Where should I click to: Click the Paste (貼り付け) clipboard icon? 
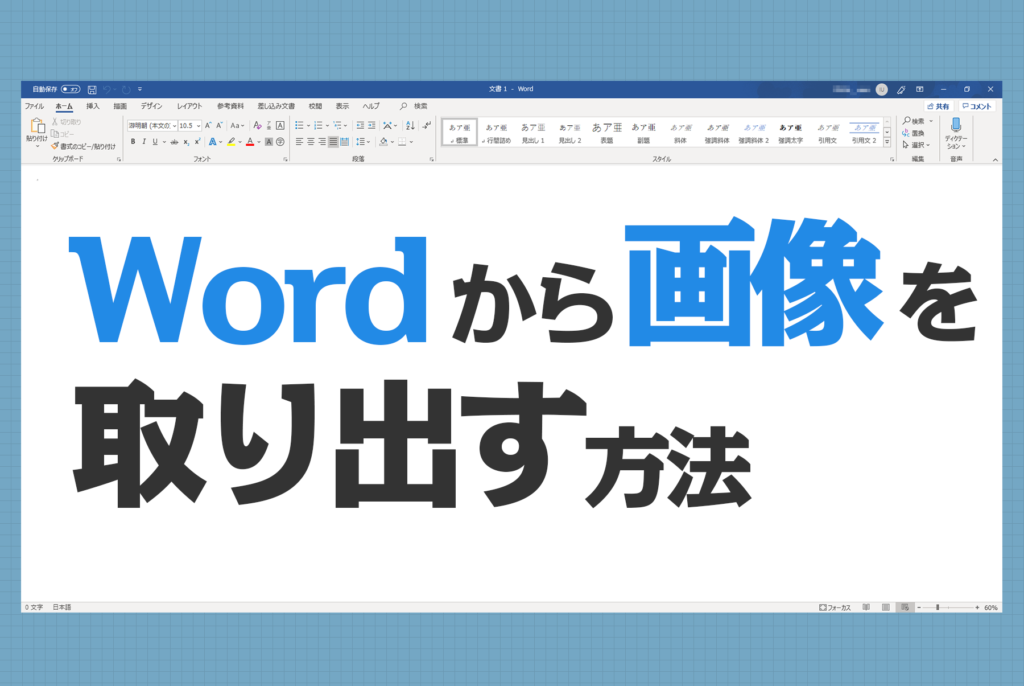pyautogui.click(x=36, y=127)
